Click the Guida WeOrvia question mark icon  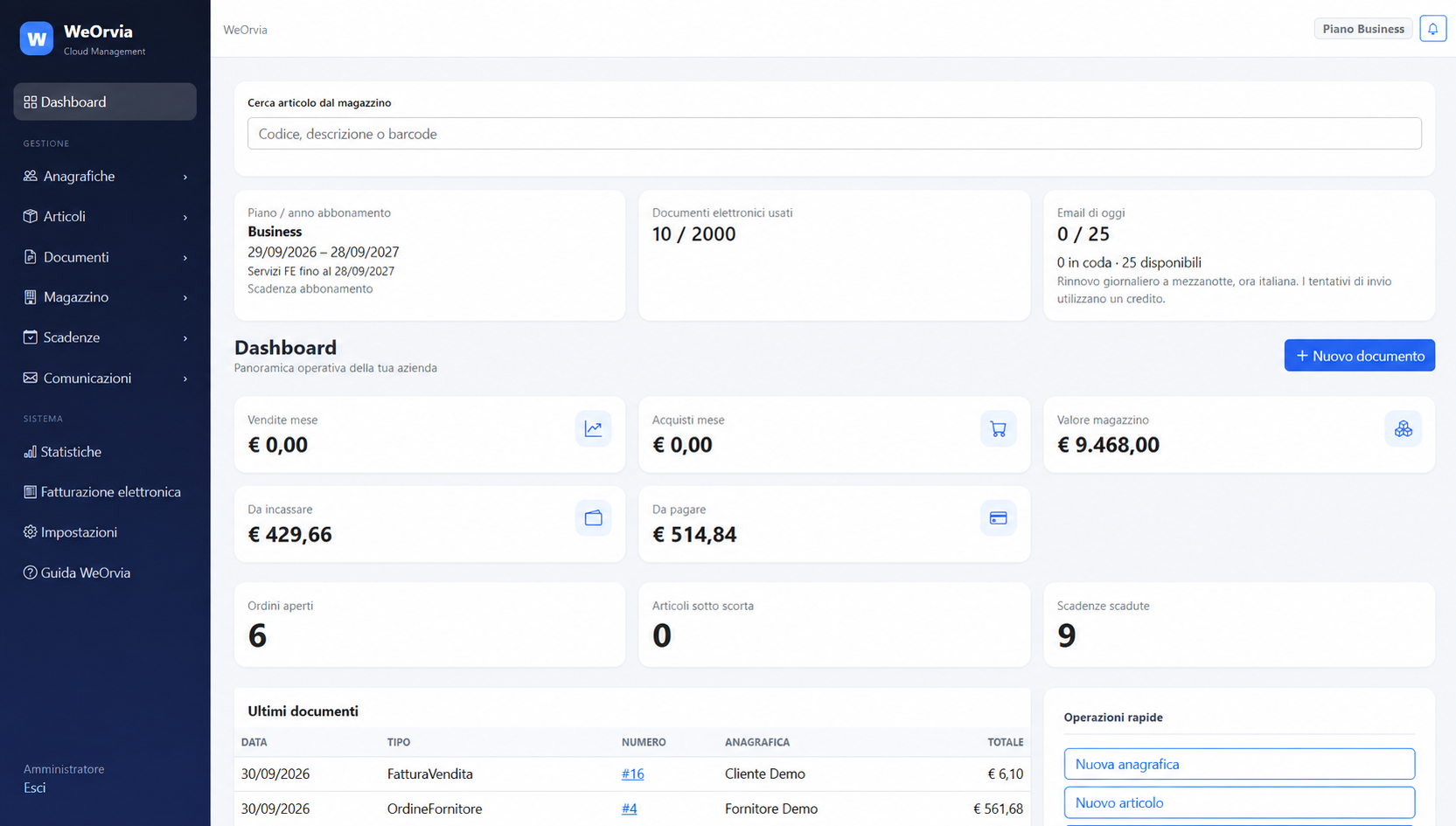31,573
